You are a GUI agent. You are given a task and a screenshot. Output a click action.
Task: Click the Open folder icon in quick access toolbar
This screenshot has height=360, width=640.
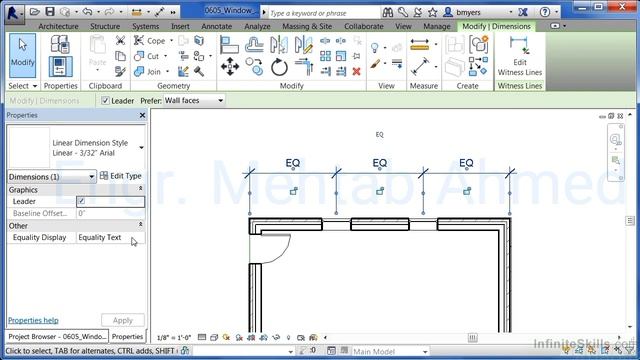pos(35,12)
